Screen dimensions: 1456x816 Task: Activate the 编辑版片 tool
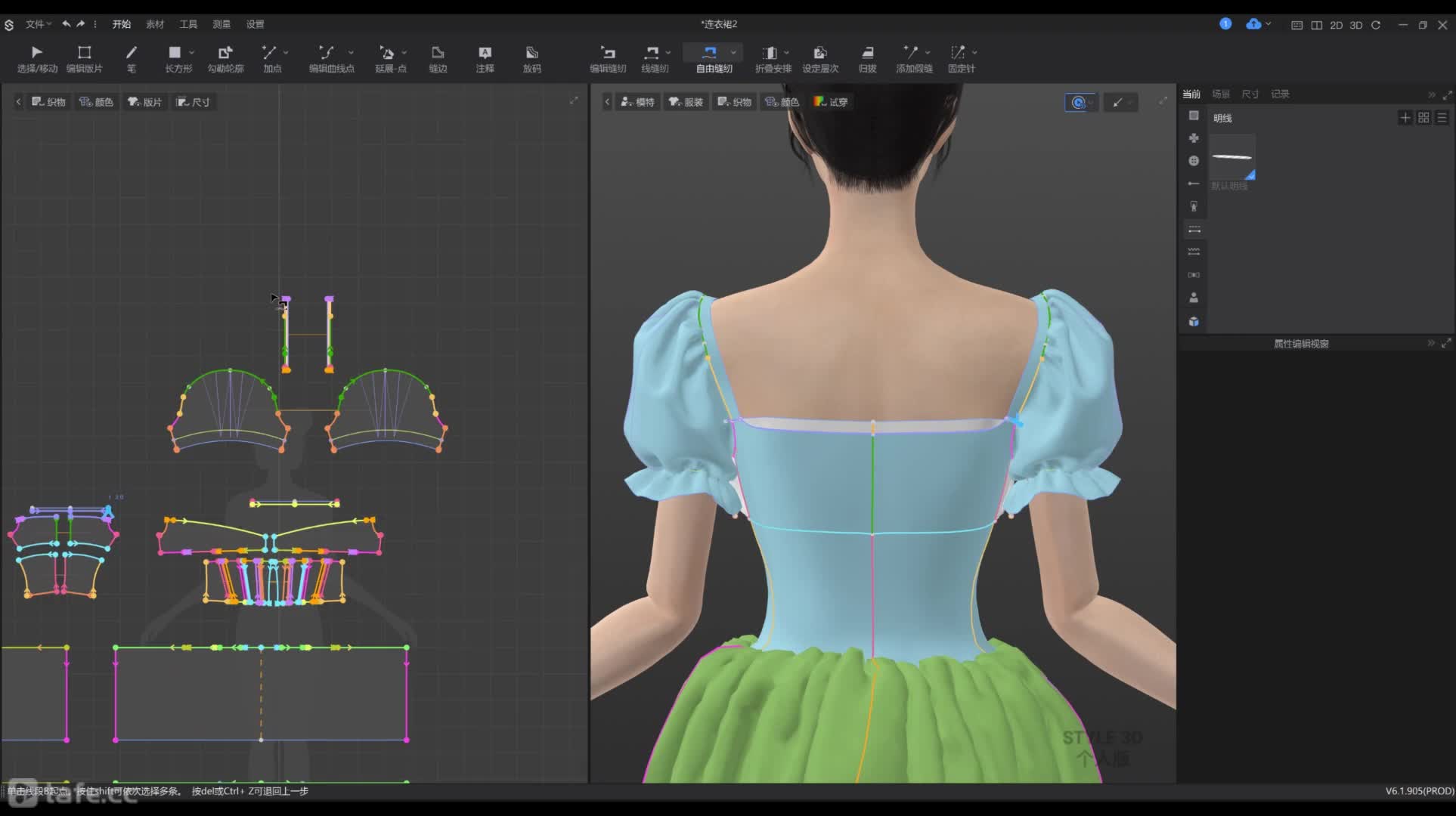84,58
